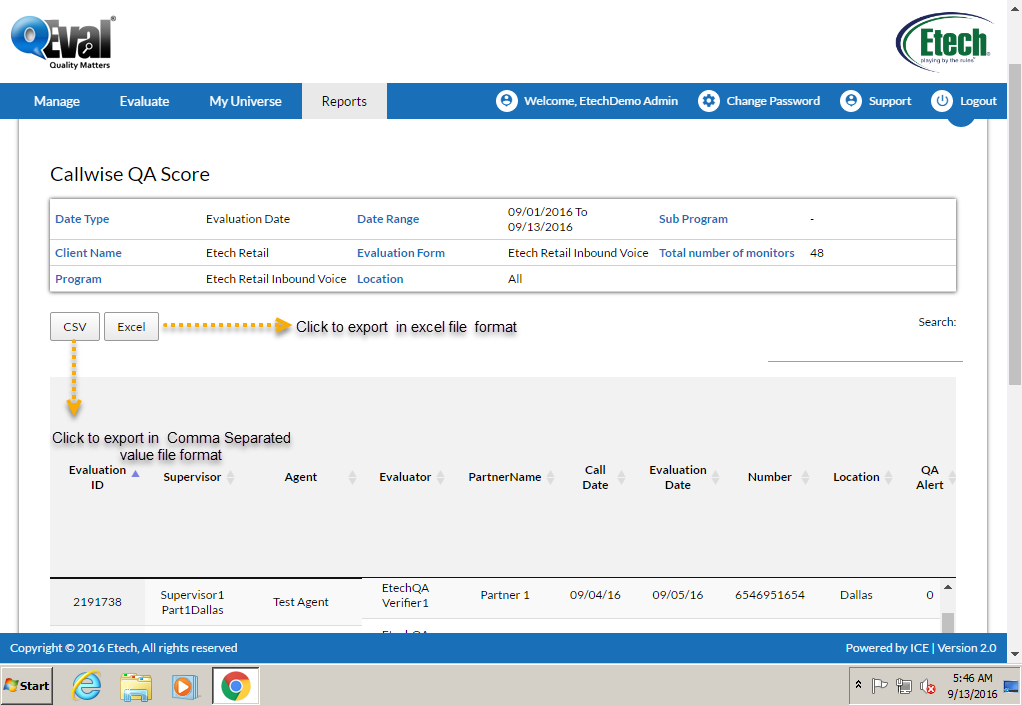This screenshot has width=1022, height=706.
Task: Click the Etech logo
Action: click(x=944, y=42)
